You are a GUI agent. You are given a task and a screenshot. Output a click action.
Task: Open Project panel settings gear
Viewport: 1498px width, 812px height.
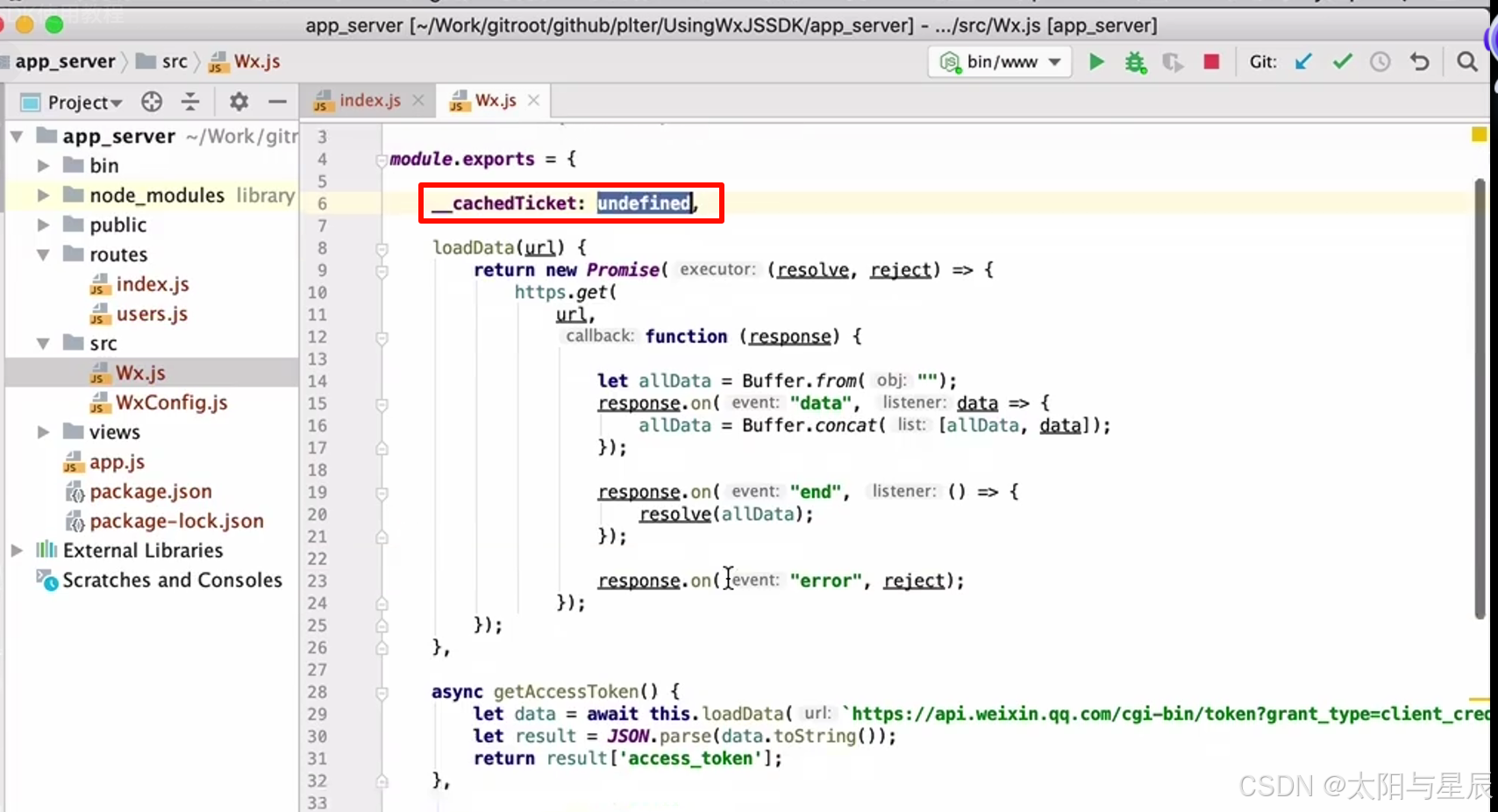239,102
